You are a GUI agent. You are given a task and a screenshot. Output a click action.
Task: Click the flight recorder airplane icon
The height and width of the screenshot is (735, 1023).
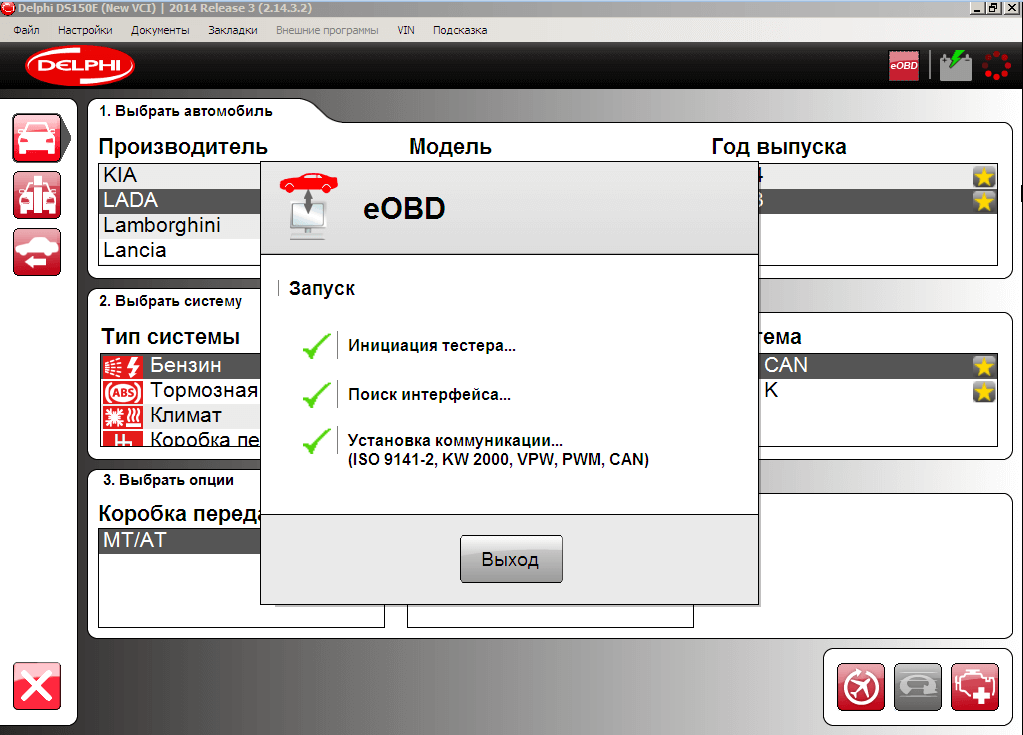(861, 687)
